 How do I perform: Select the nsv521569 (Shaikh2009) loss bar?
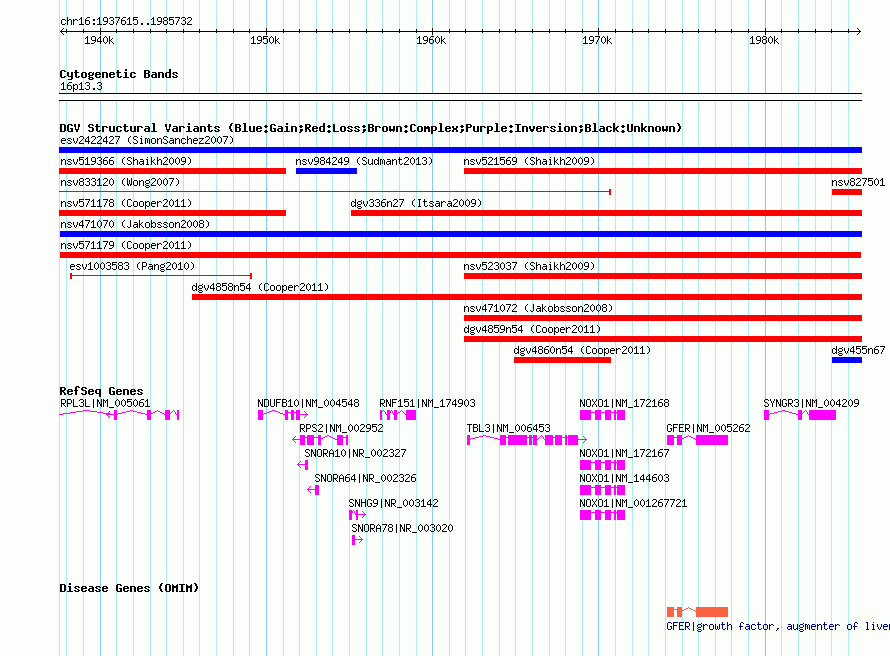[663, 171]
